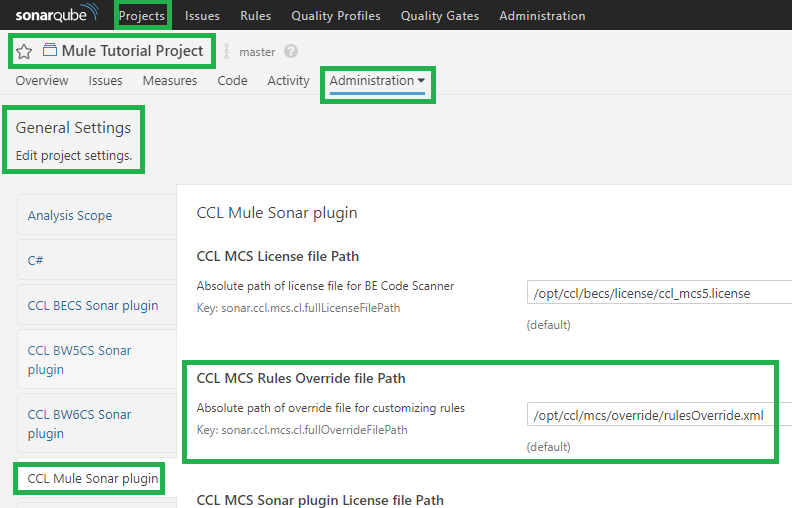This screenshot has width=792, height=508.
Task: Click the General Settings heading
Action: coord(73,128)
